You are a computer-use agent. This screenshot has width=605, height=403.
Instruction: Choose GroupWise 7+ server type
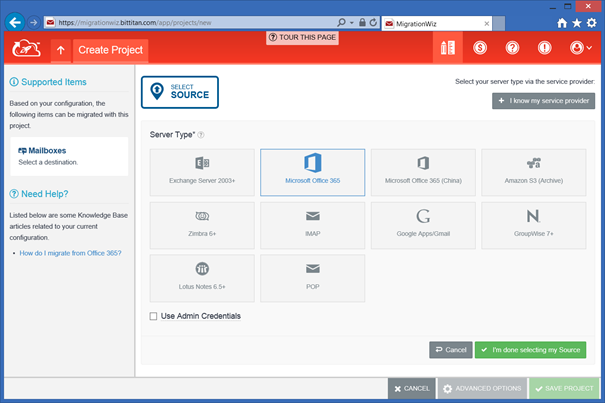tap(533, 225)
